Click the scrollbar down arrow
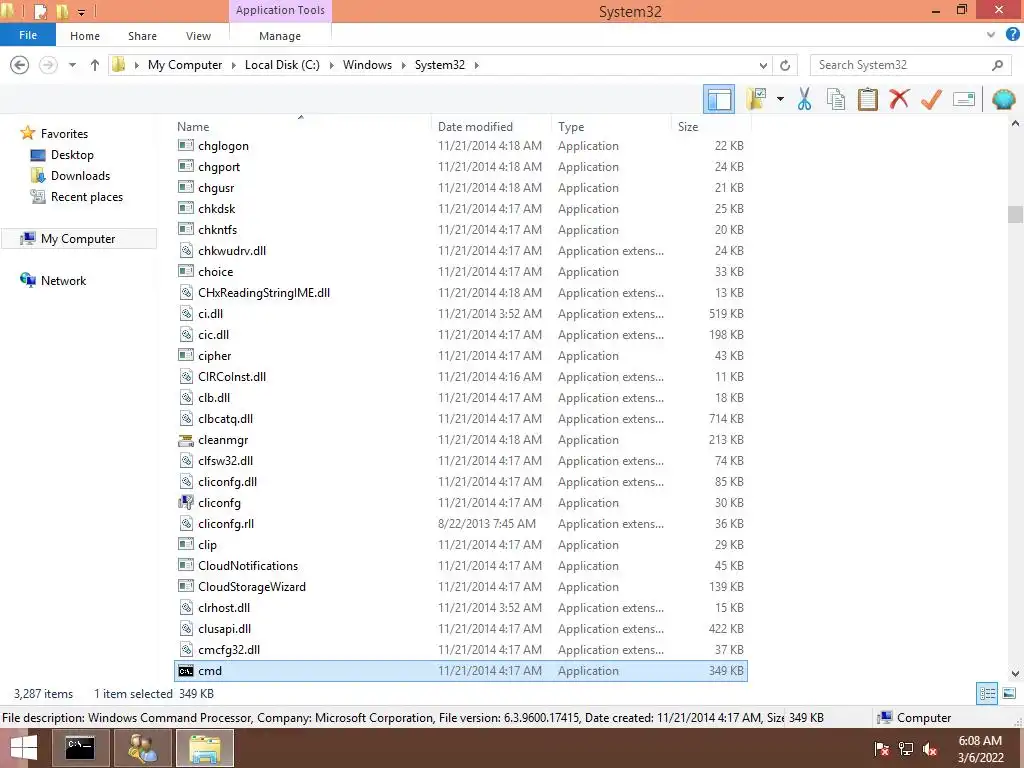Screen dimensions: 1024x768 coord(1015,673)
